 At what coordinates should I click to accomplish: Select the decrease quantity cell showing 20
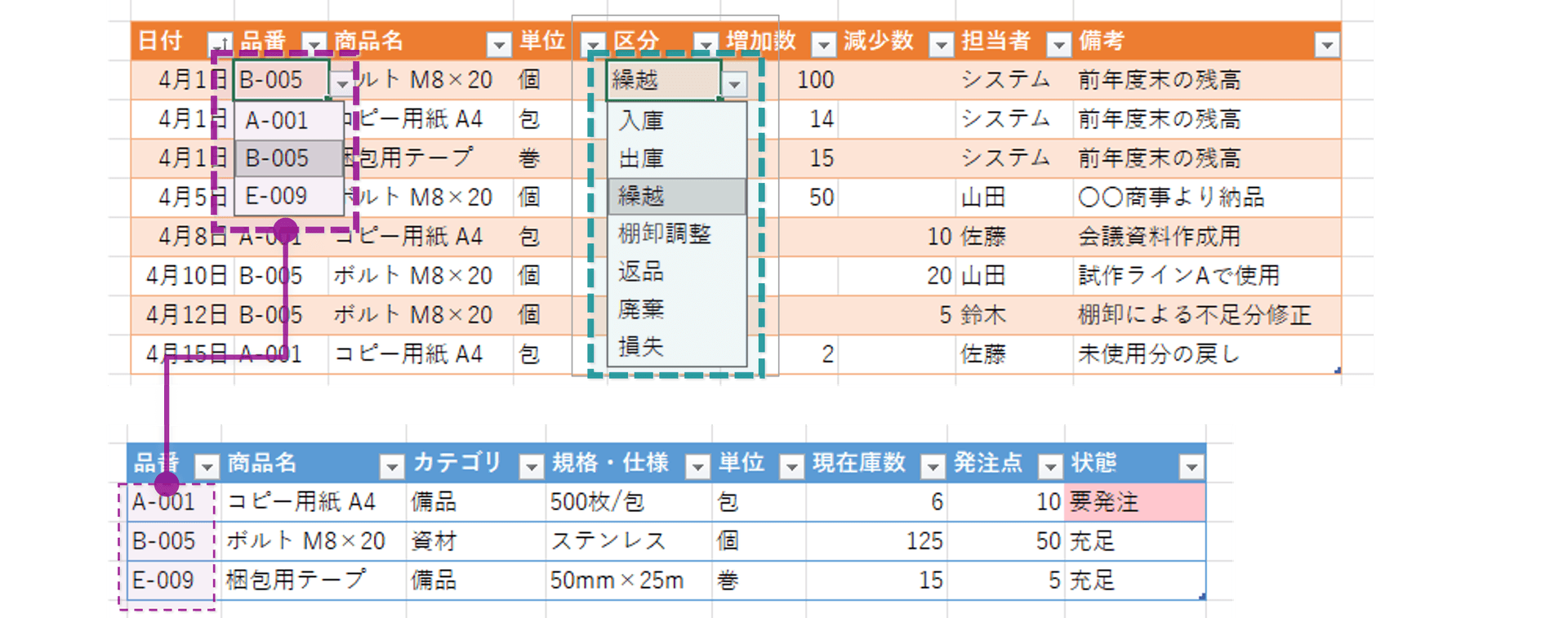pyautogui.click(x=897, y=276)
